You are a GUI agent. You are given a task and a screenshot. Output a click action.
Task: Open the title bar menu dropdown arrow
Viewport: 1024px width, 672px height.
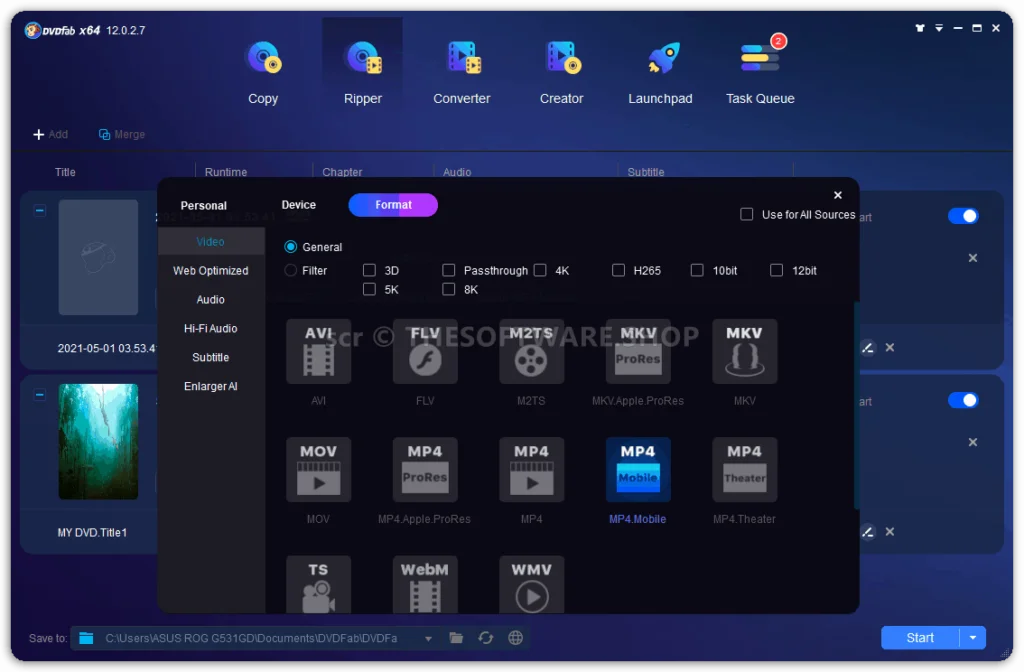[939, 28]
